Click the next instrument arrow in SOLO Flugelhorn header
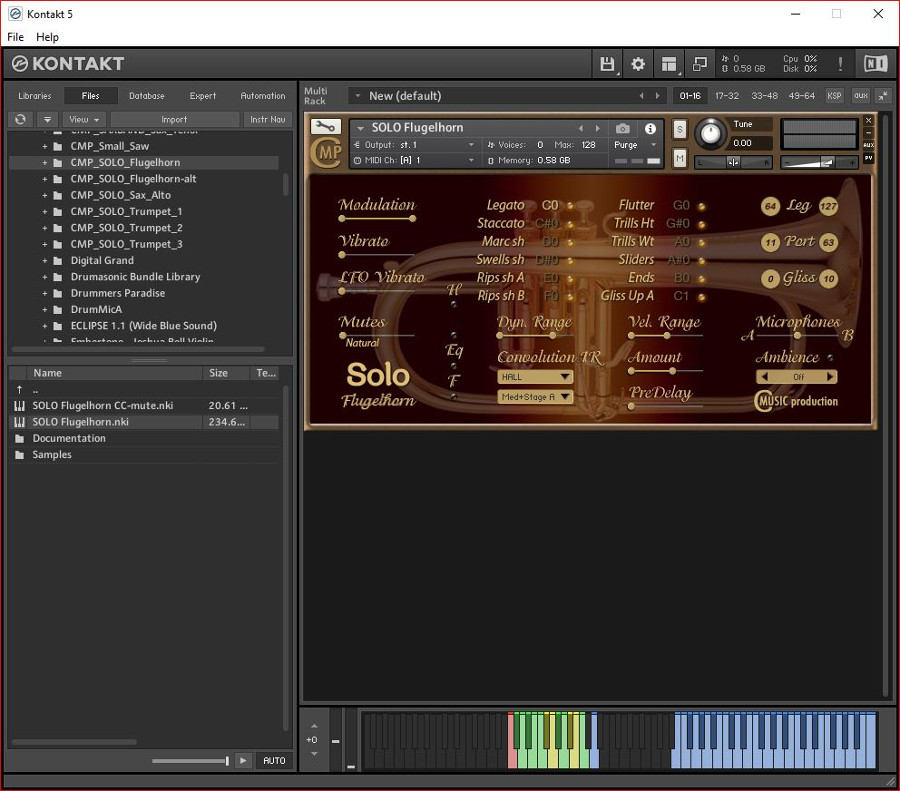900x791 pixels. tap(598, 129)
